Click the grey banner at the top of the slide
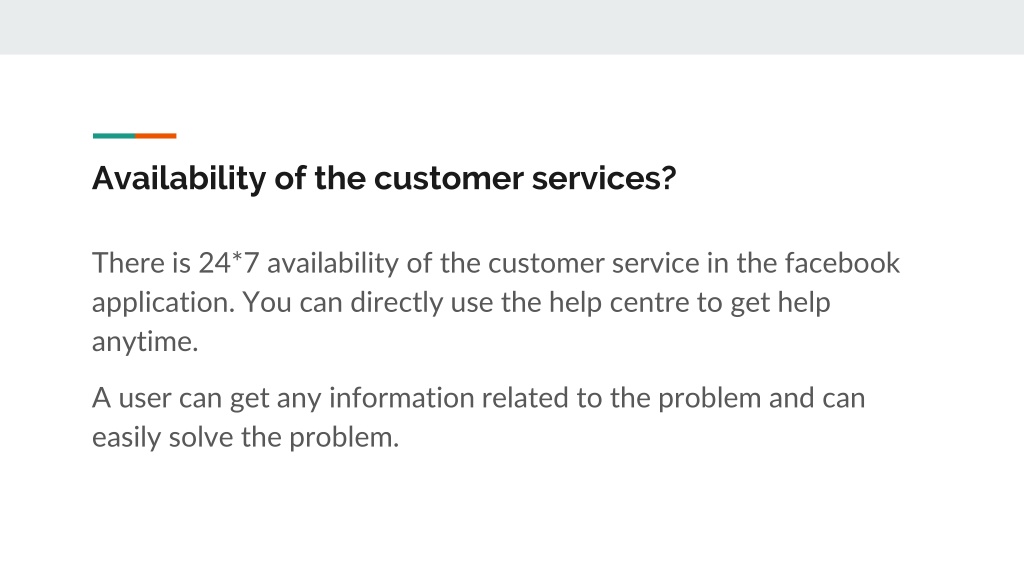 pos(512,27)
